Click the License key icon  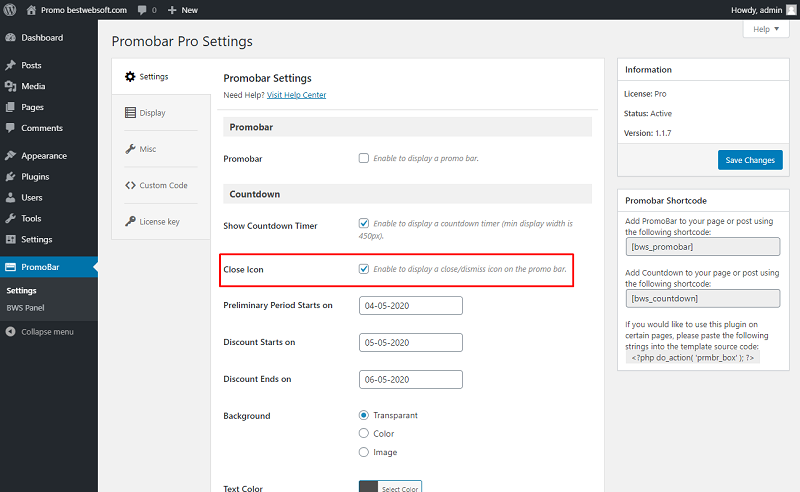pos(130,222)
